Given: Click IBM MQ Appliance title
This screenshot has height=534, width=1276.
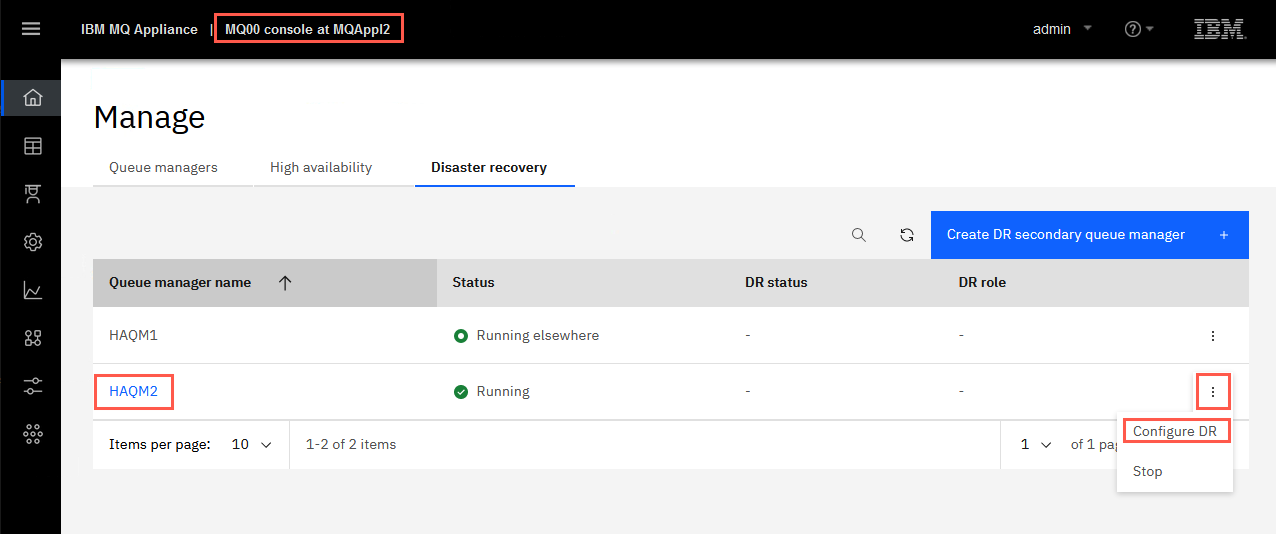Looking at the screenshot, I should (139, 29).
